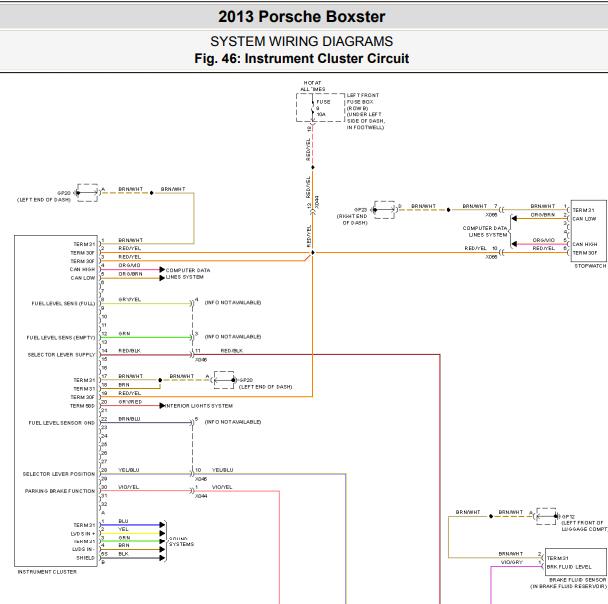This screenshot has height=604, width=608.
Task: Select the "BLU" wire label on connector B
Action: pyautogui.click(x=123, y=521)
